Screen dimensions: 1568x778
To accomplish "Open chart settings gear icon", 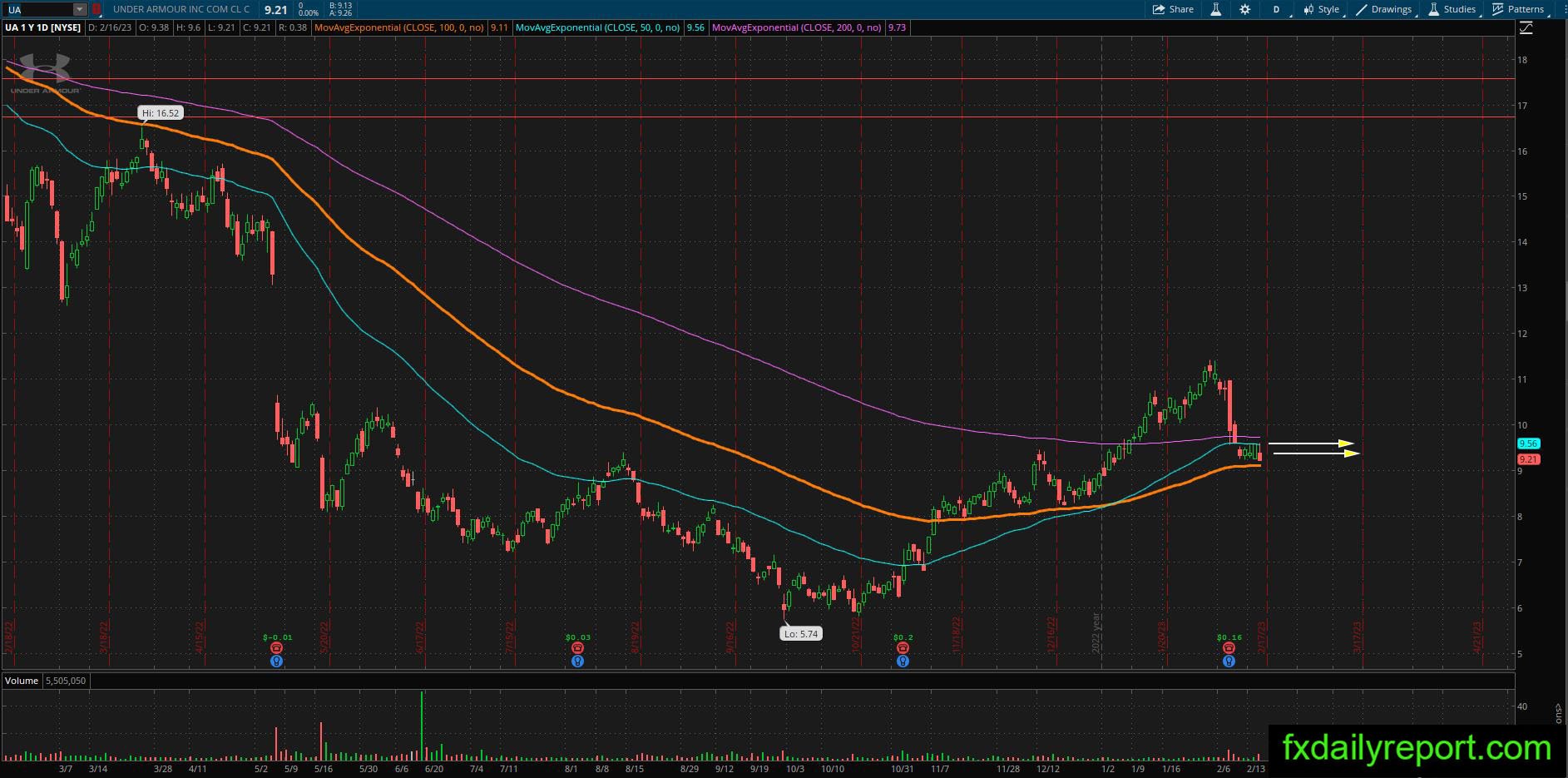I will coord(1244,9).
